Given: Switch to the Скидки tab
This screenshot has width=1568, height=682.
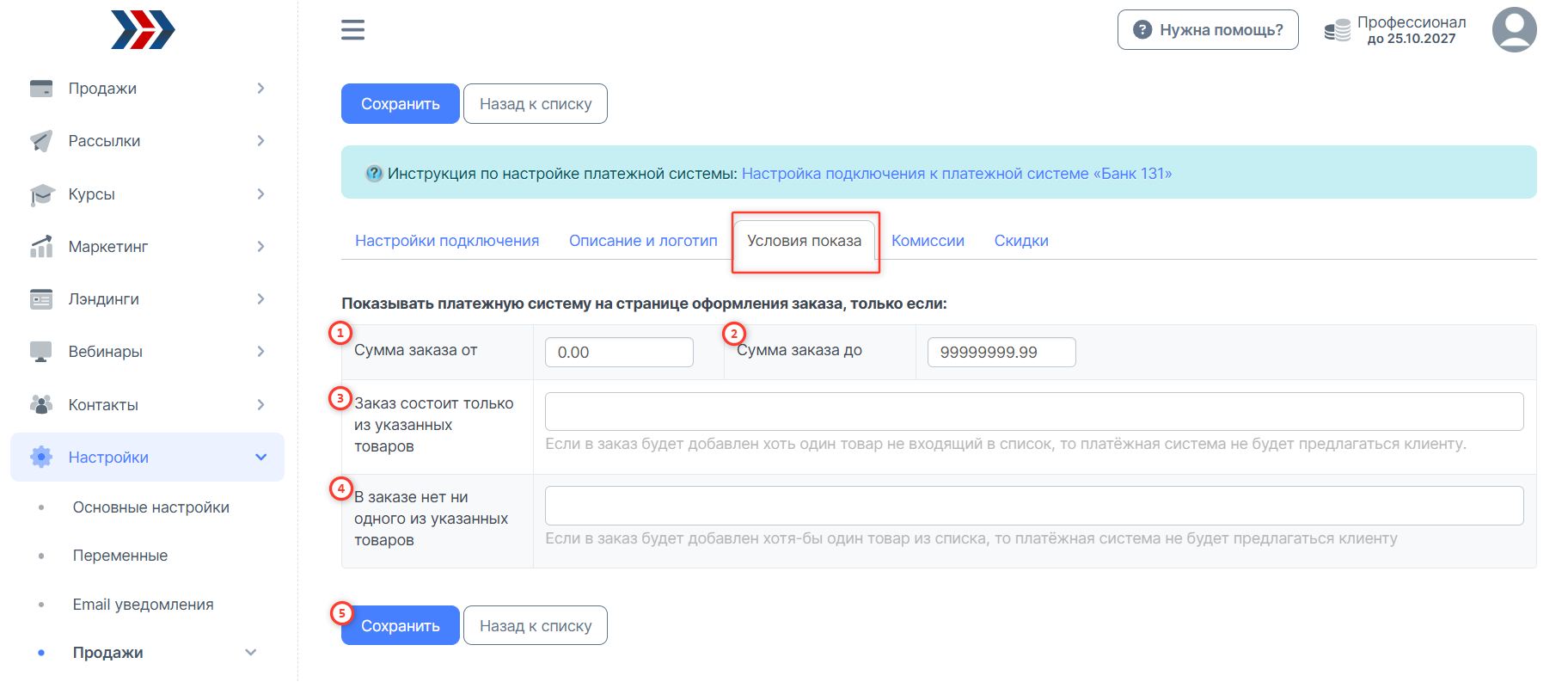Looking at the screenshot, I should tap(1021, 241).
